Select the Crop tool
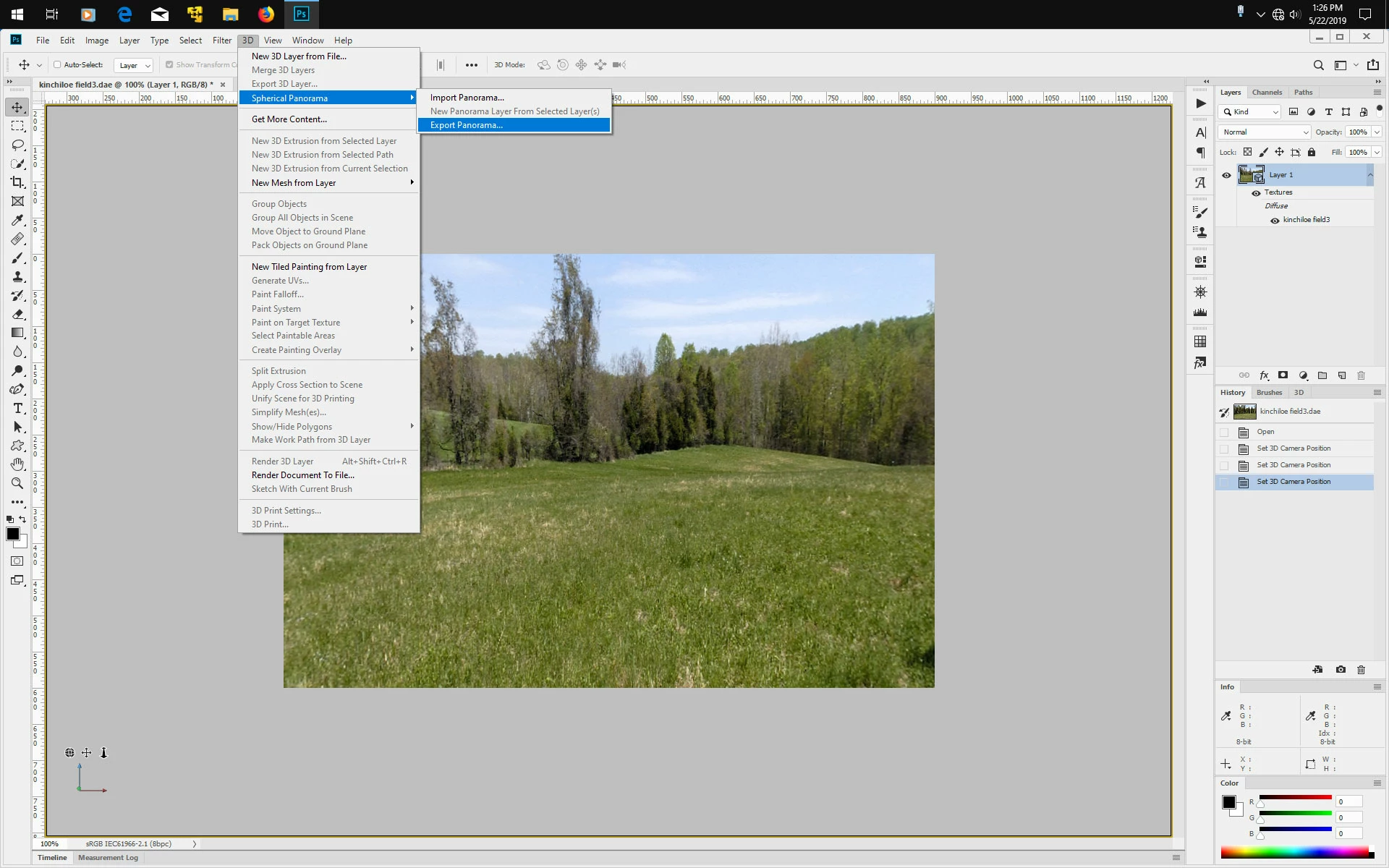The height and width of the screenshot is (868, 1389). point(17,182)
